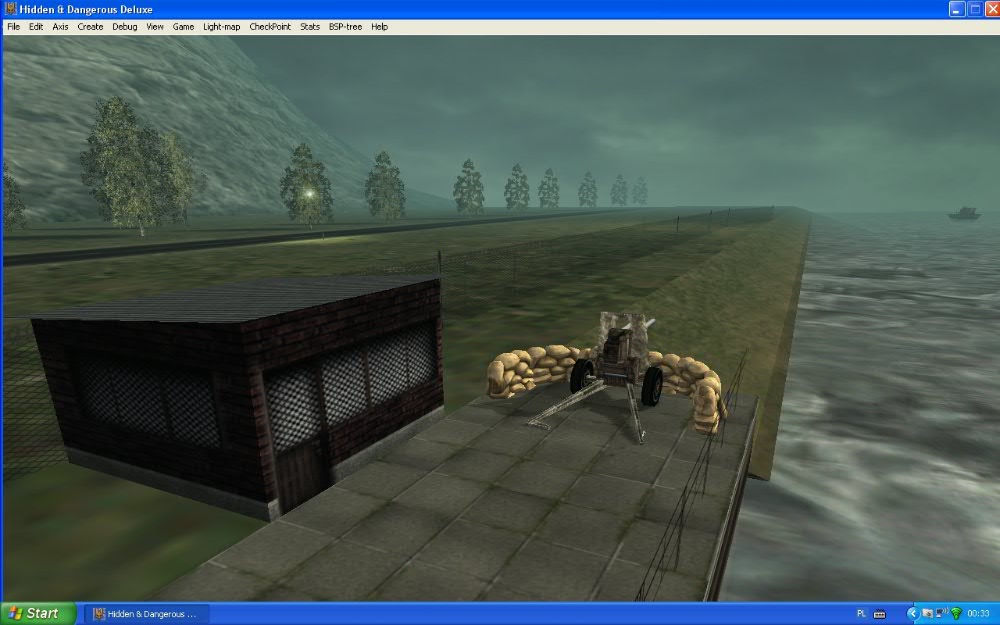
Task: Select the artillery gun in the viewport
Action: pyautogui.click(x=615, y=376)
